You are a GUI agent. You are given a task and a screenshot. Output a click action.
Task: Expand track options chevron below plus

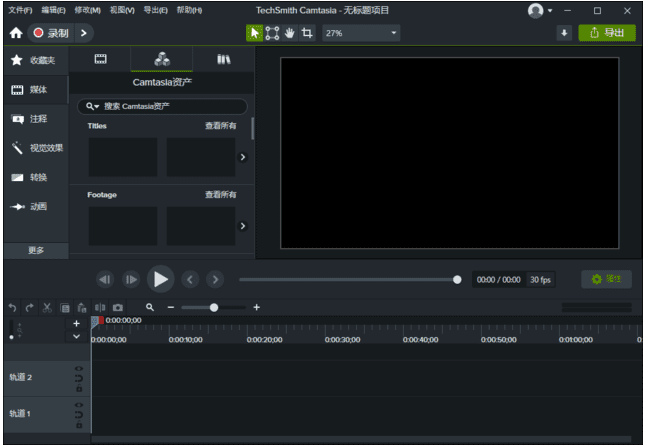77,337
